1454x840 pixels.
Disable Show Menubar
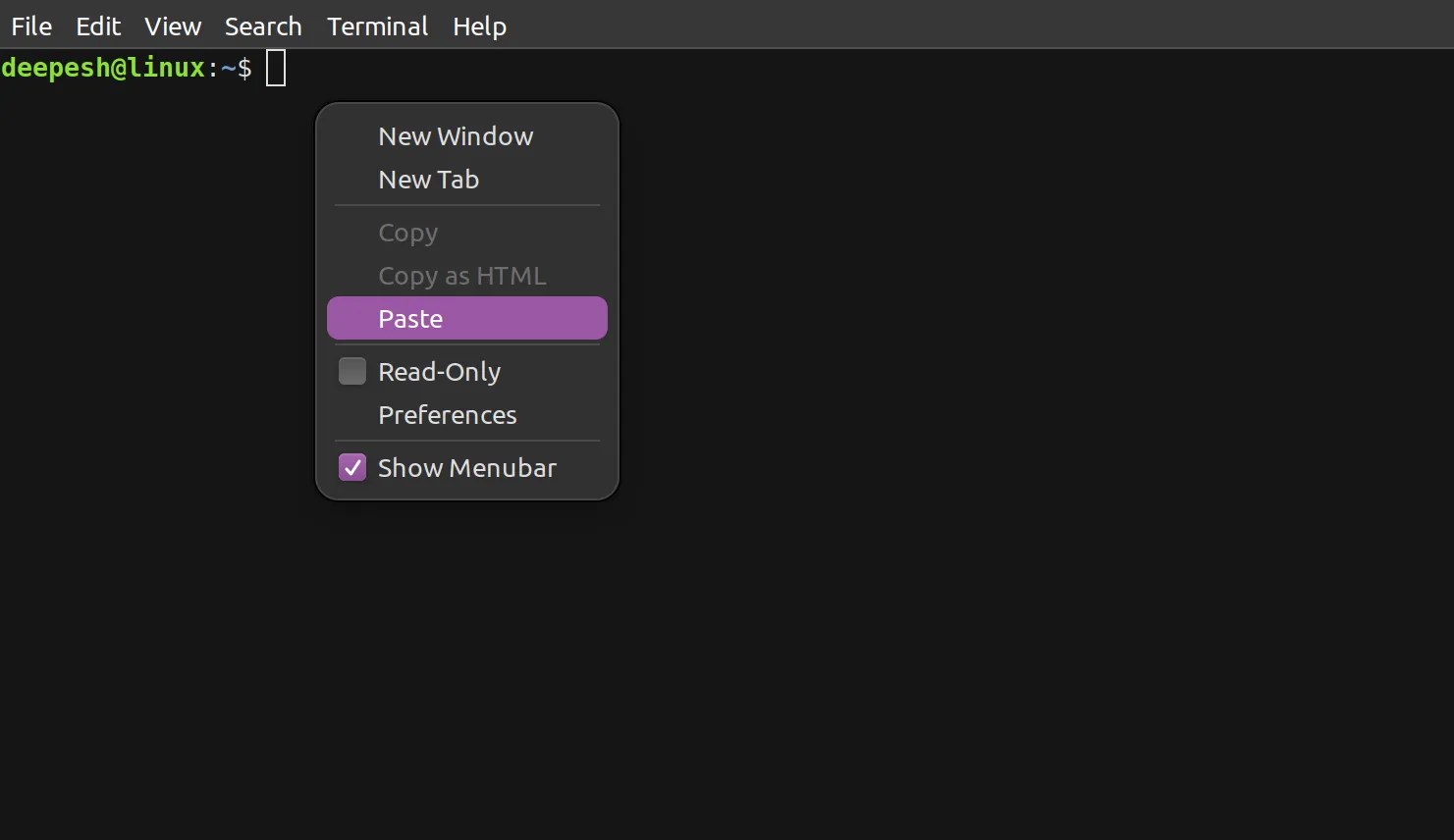point(466,468)
